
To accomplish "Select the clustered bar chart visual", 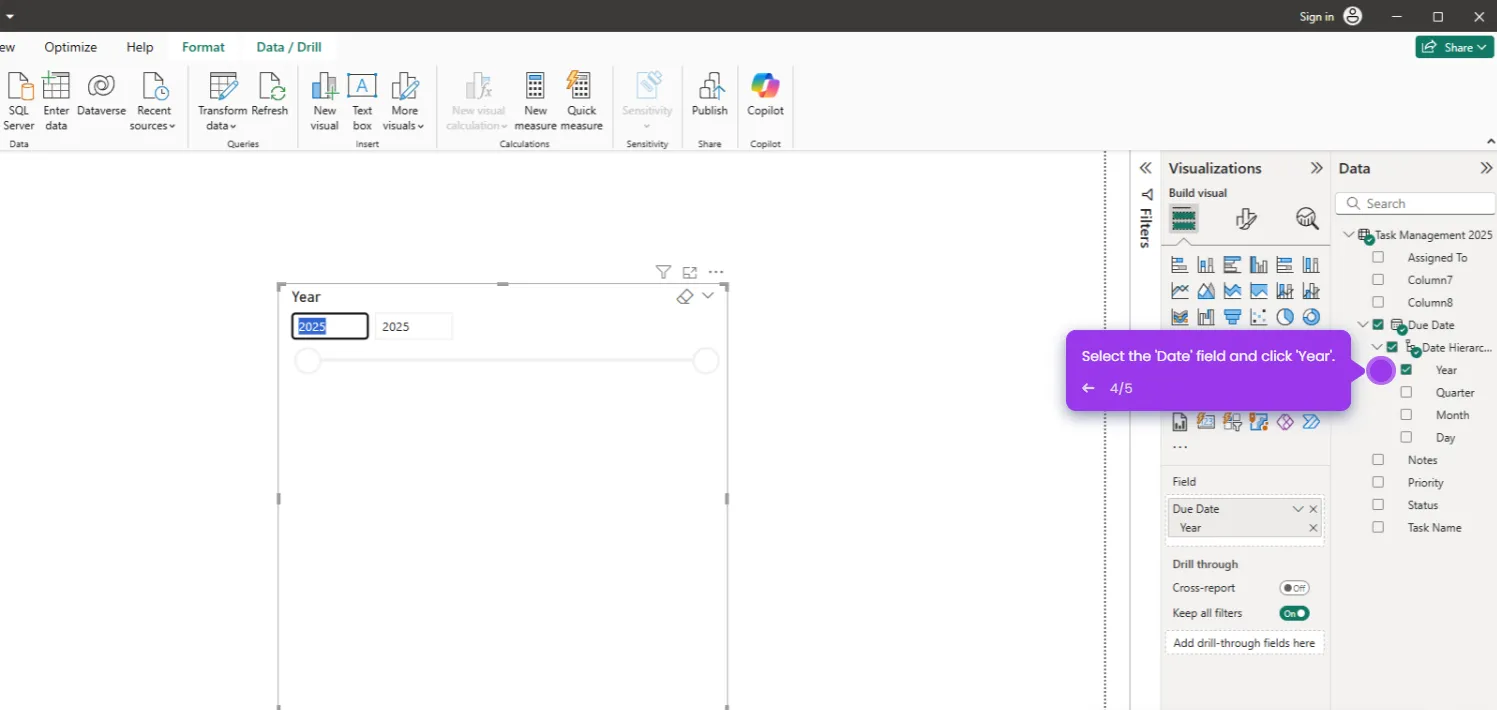I will pyautogui.click(x=1232, y=265).
